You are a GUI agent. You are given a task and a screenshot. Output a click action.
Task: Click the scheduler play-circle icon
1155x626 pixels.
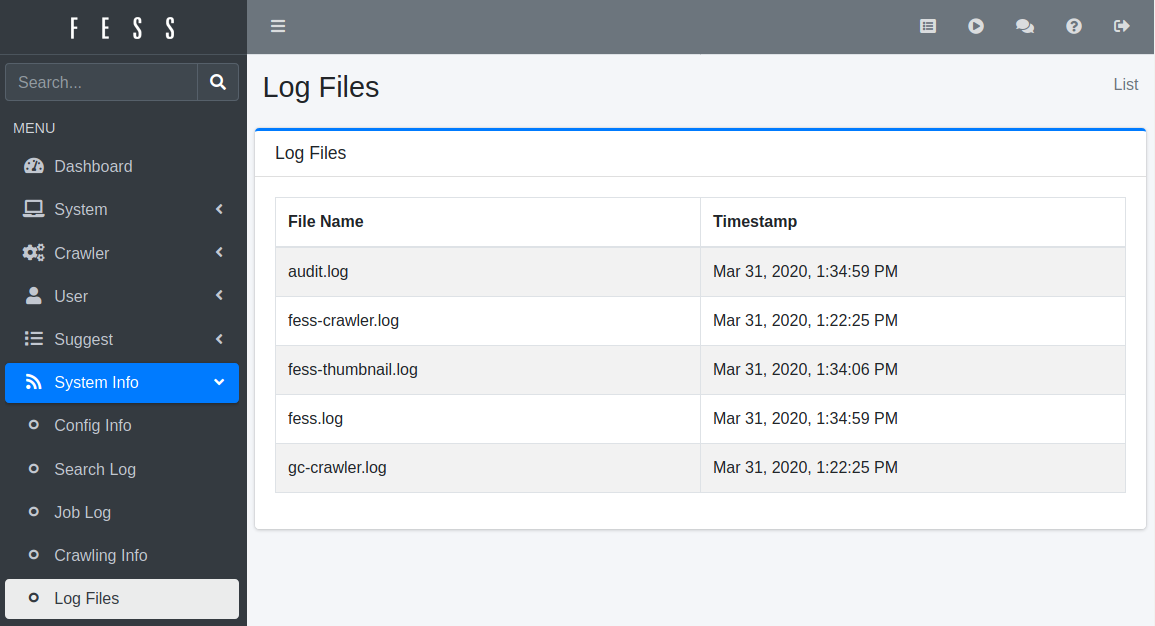tap(976, 27)
